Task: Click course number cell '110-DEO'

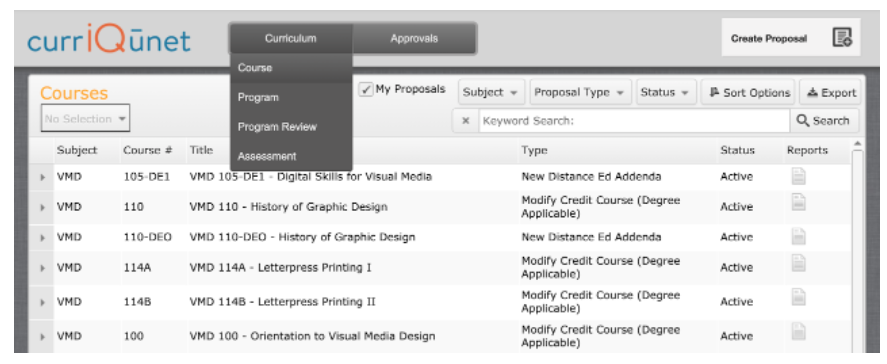Action: [x=148, y=237]
